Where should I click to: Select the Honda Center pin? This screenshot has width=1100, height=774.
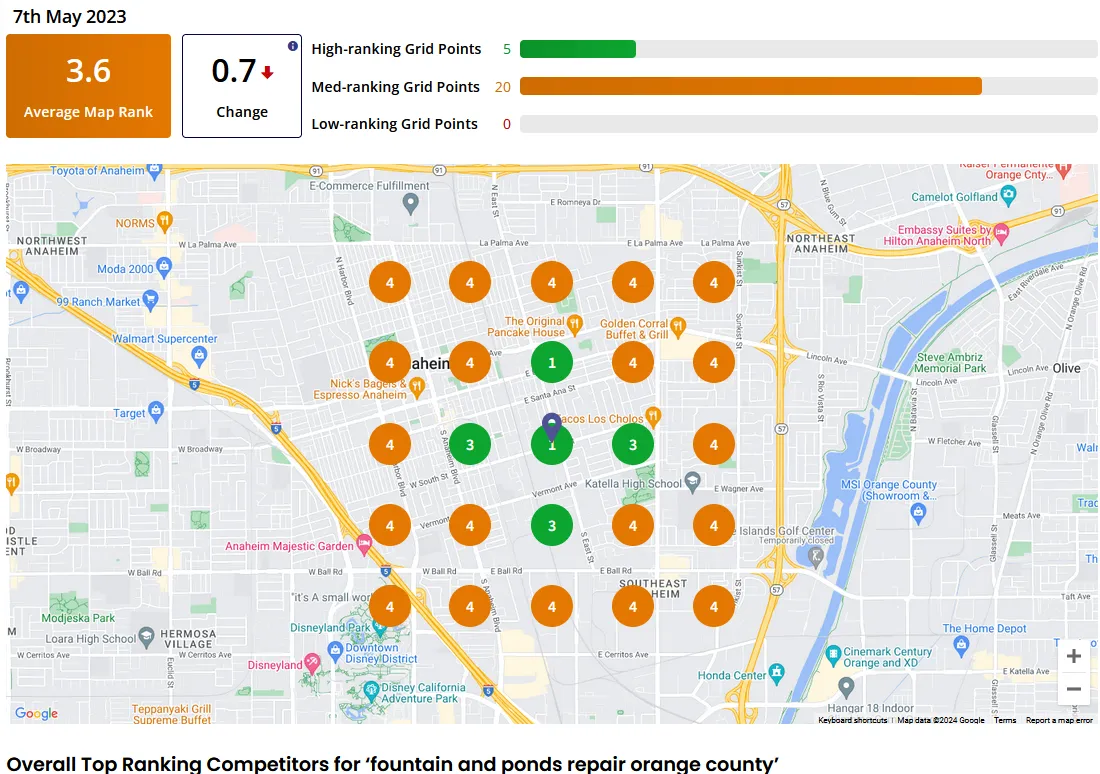point(777,673)
